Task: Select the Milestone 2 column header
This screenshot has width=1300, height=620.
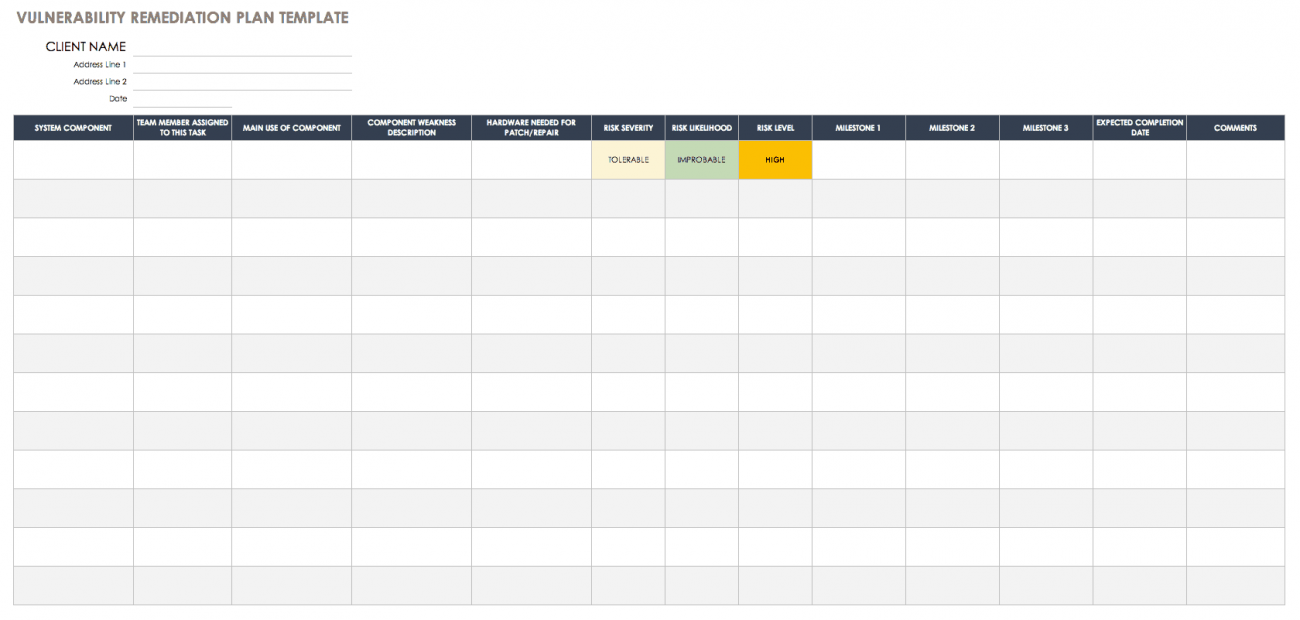Action: pyautogui.click(x=952, y=128)
